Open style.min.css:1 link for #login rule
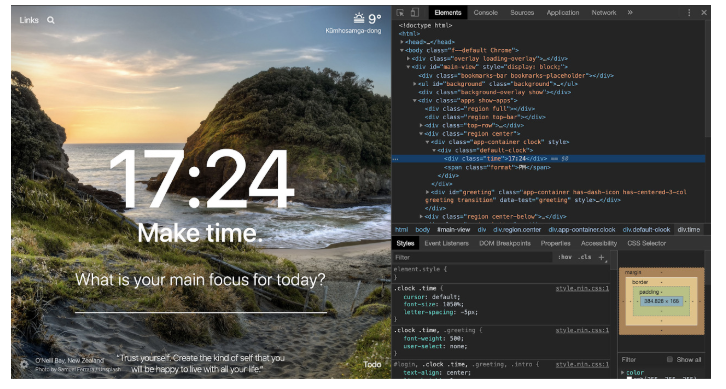Image resolution: width=726 pixels, height=389 pixels. 582,364
